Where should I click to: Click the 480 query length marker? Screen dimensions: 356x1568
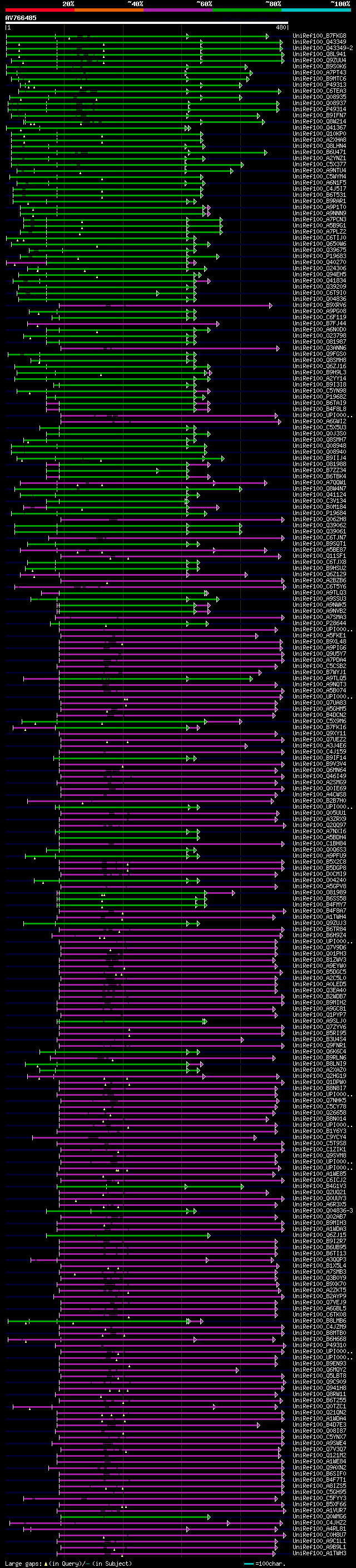281,27
